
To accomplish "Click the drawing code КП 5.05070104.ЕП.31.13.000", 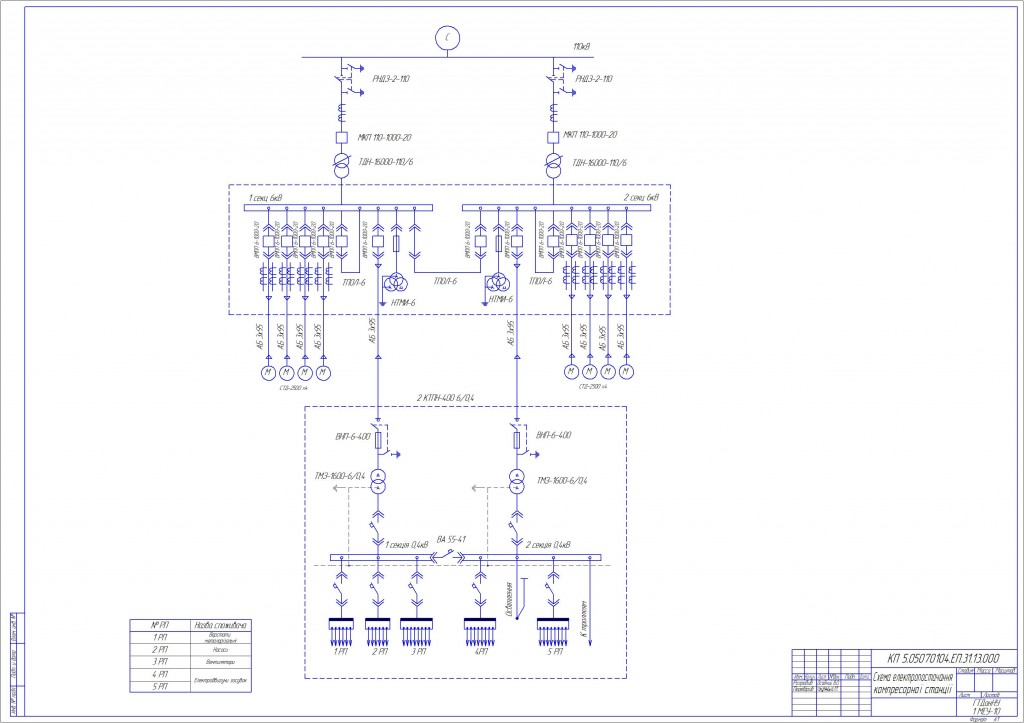I will click(x=943, y=658).
